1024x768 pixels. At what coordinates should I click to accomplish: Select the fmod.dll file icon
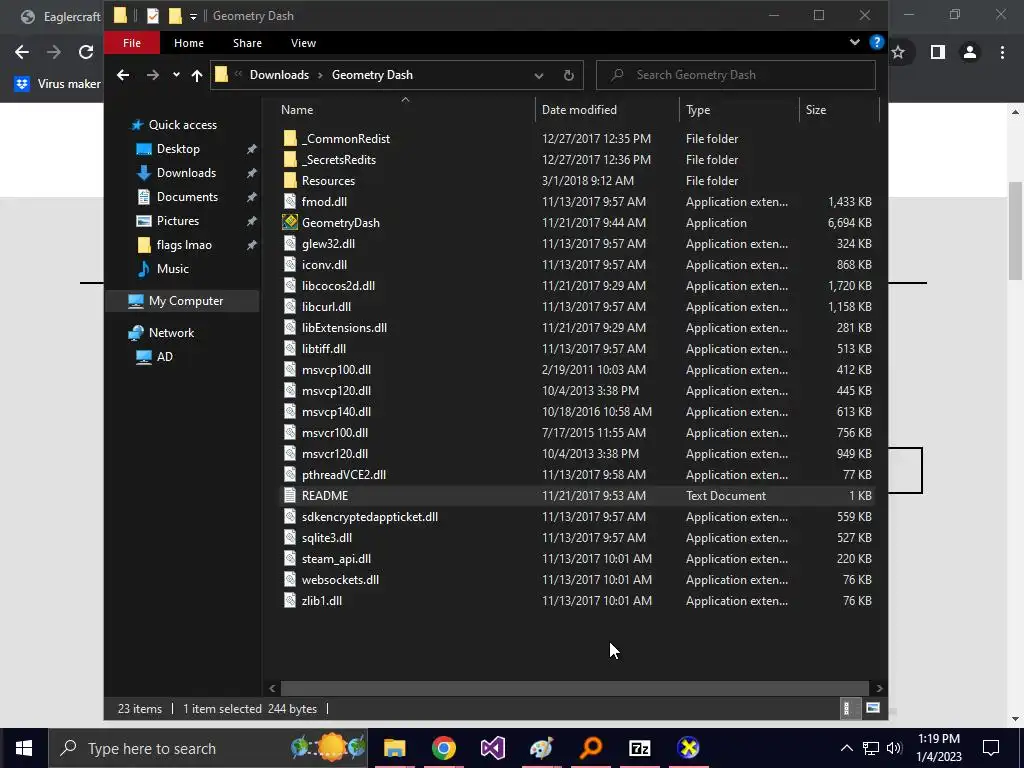(290, 202)
